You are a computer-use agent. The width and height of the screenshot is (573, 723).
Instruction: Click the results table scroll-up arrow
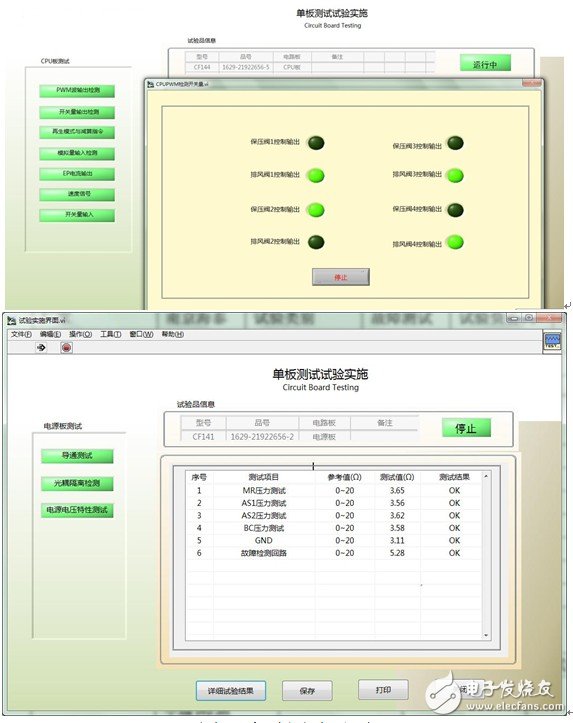point(485,476)
